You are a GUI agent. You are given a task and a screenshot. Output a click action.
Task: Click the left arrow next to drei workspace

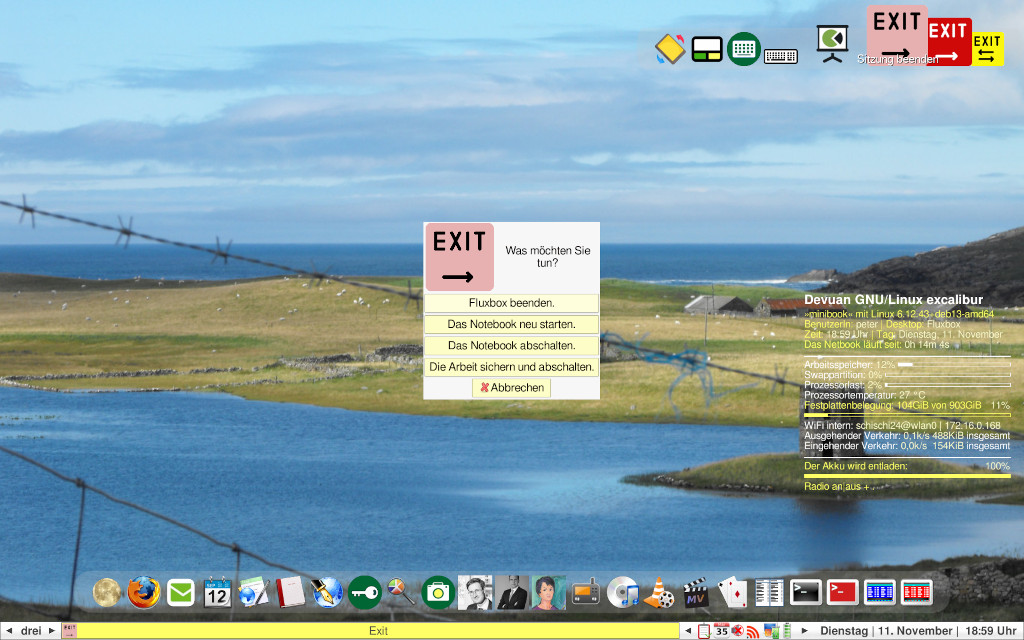point(10,630)
